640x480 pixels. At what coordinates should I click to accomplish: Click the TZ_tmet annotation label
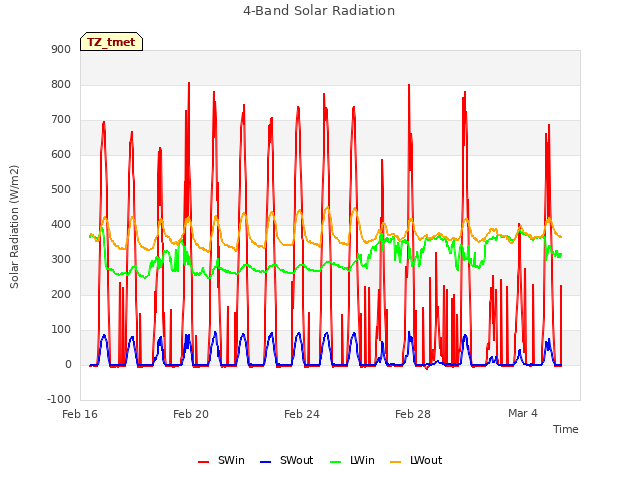coord(111,42)
